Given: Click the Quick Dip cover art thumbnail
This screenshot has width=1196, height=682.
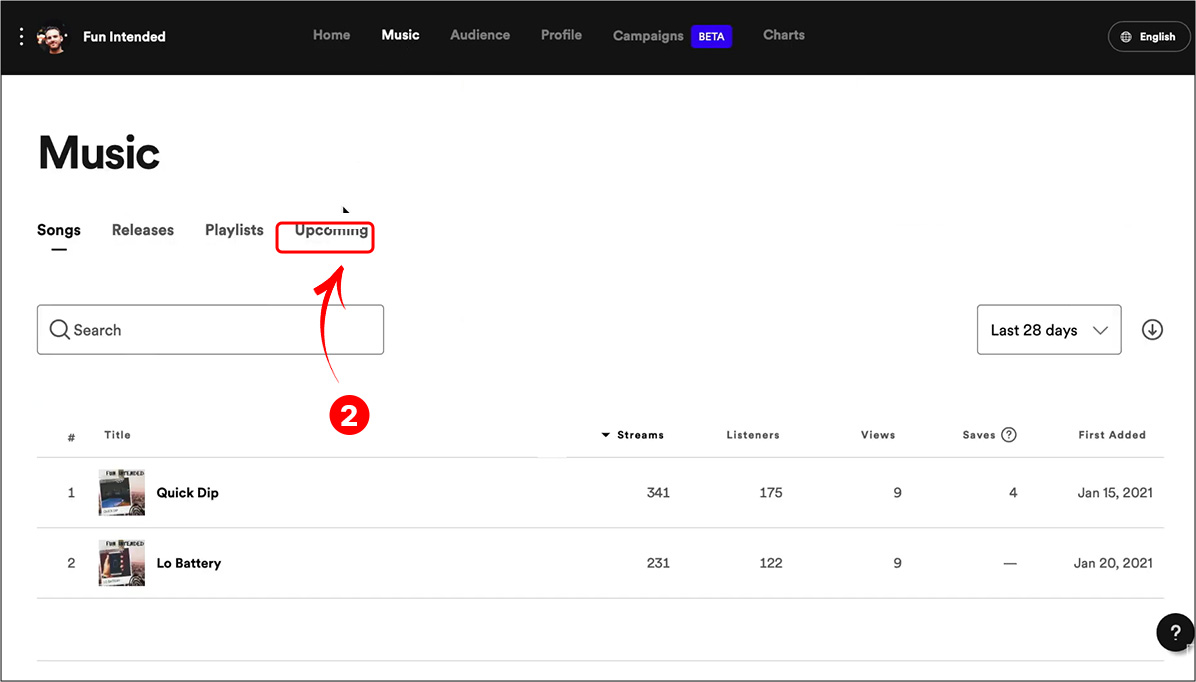Looking at the screenshot, I should [x=121, y=493].
